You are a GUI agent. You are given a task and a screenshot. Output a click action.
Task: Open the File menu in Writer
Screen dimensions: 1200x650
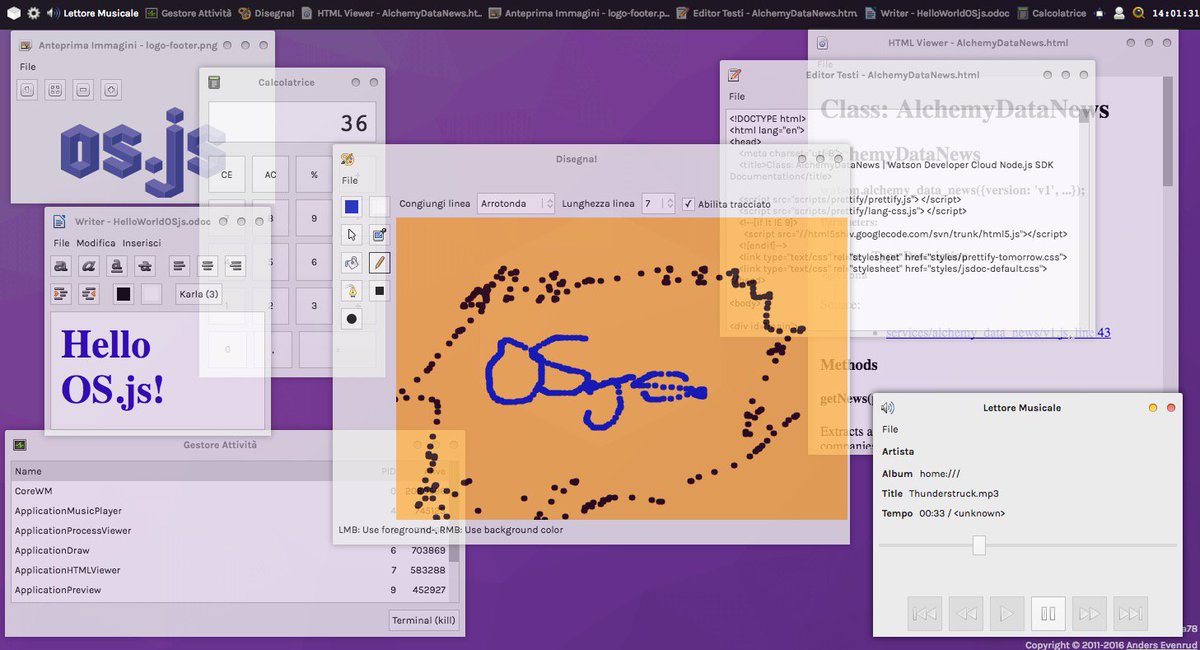[x=62, y=243]
